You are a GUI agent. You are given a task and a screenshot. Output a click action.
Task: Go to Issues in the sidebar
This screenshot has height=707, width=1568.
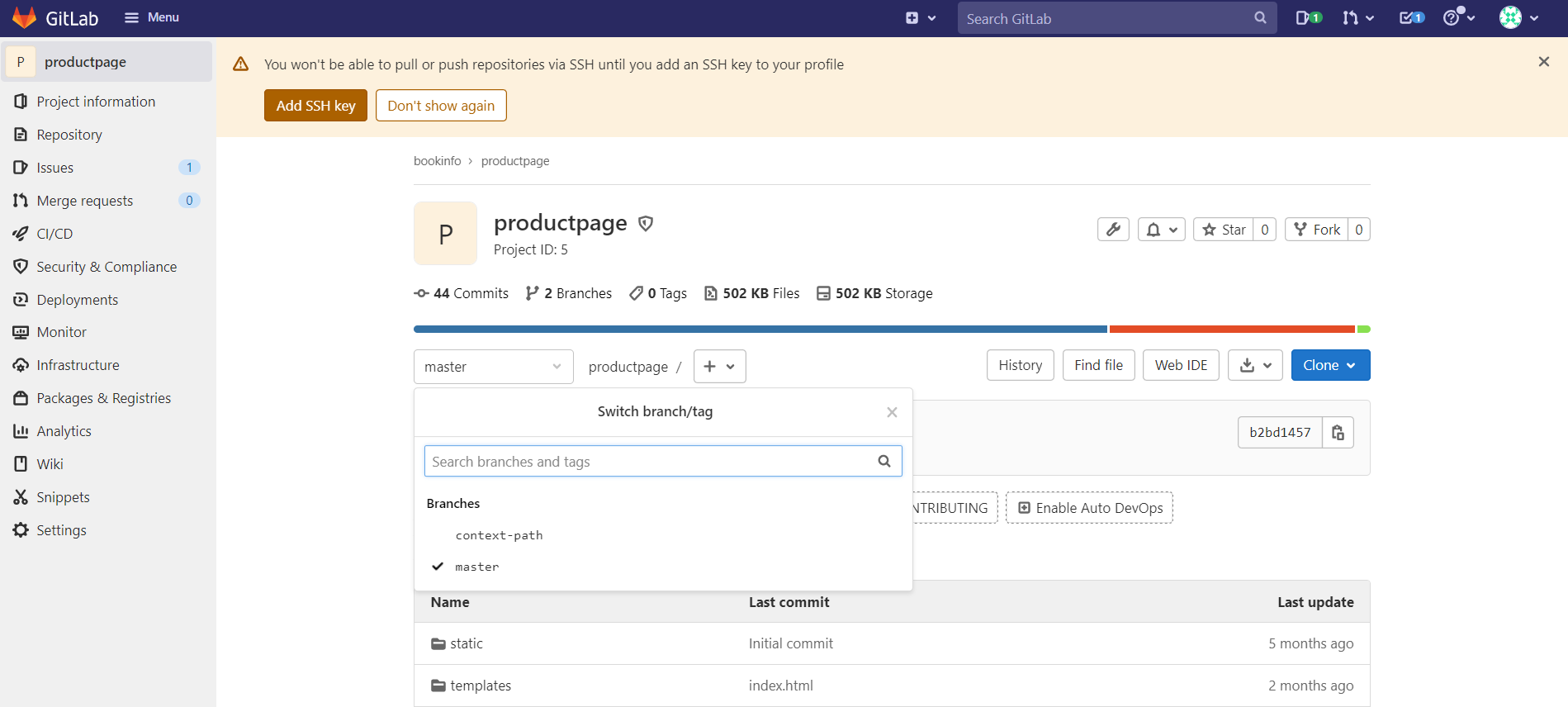pos(55,168)
